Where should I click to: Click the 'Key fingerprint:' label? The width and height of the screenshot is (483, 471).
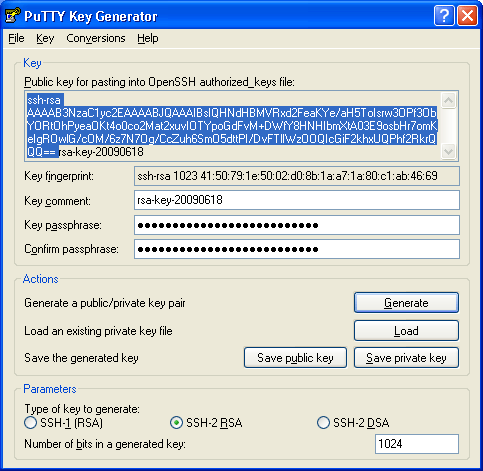tap(59, 176)
